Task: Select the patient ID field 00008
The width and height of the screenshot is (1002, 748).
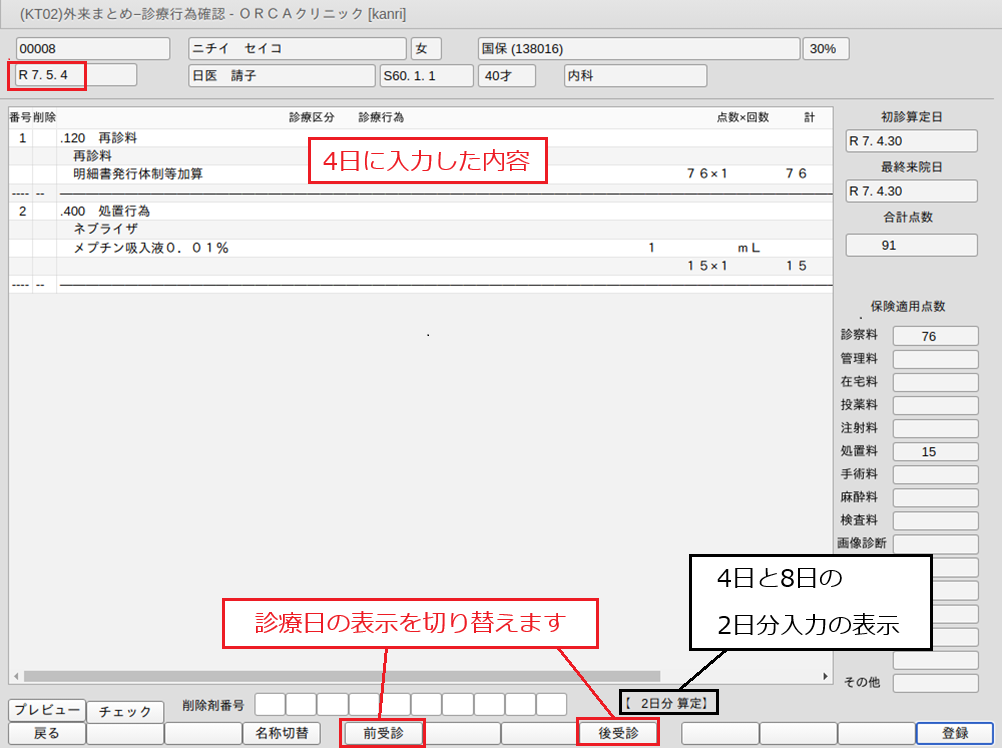Action: click(93, 49)
